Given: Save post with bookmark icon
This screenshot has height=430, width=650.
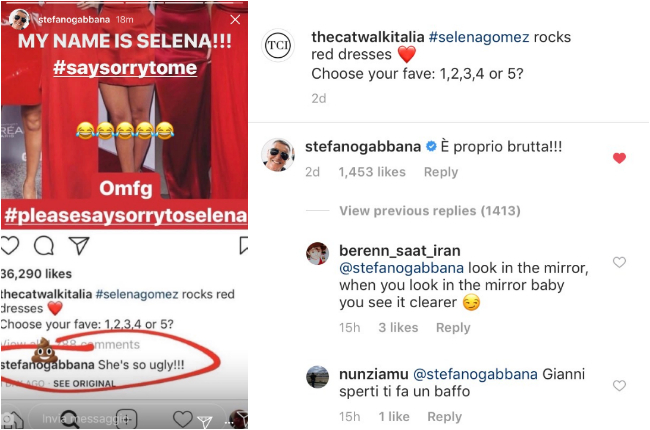Looking at the screenshot, I should click(244, 246).
